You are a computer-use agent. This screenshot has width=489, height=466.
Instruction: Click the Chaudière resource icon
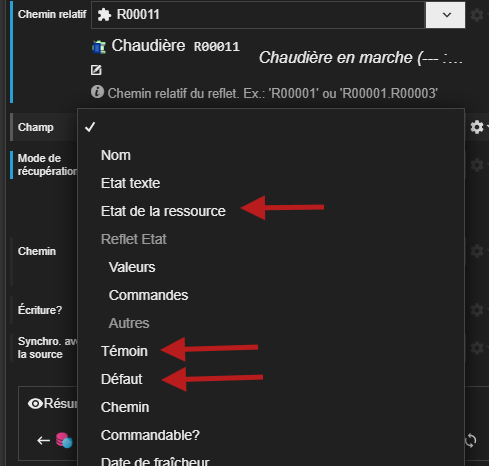pos(99,47)
